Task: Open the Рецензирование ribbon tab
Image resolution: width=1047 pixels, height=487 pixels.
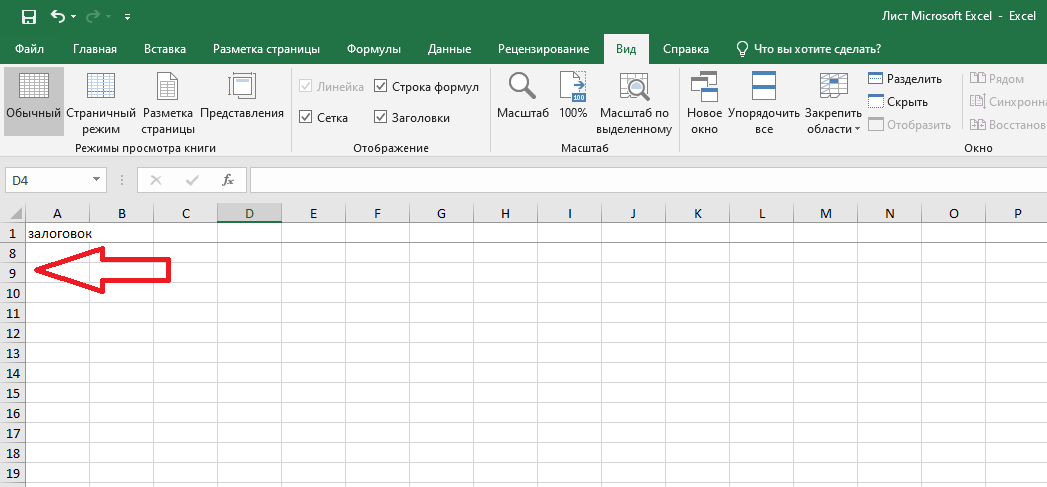Action: (544, 49)
